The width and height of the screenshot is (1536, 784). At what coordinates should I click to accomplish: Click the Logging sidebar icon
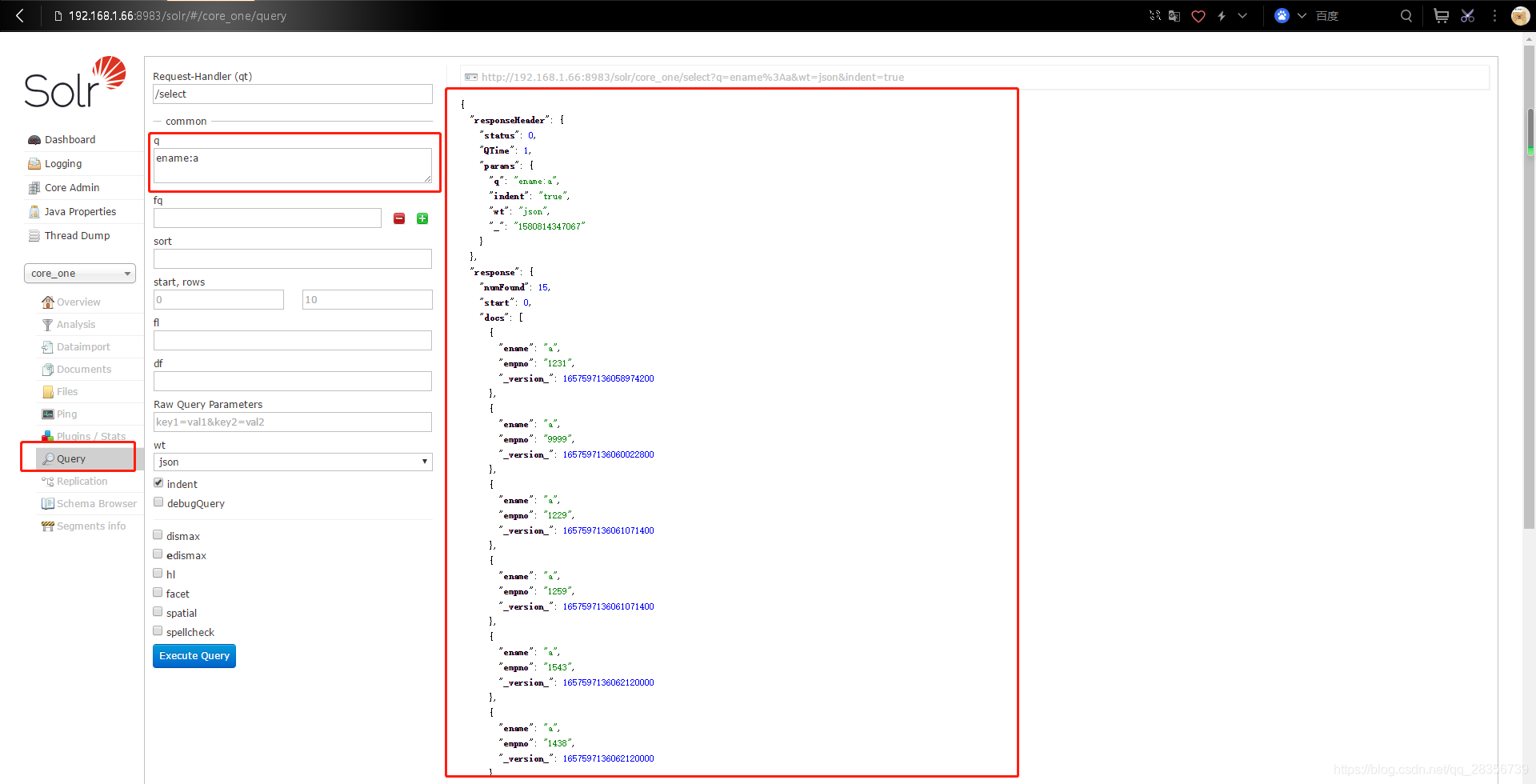click(x=34, y=164)
